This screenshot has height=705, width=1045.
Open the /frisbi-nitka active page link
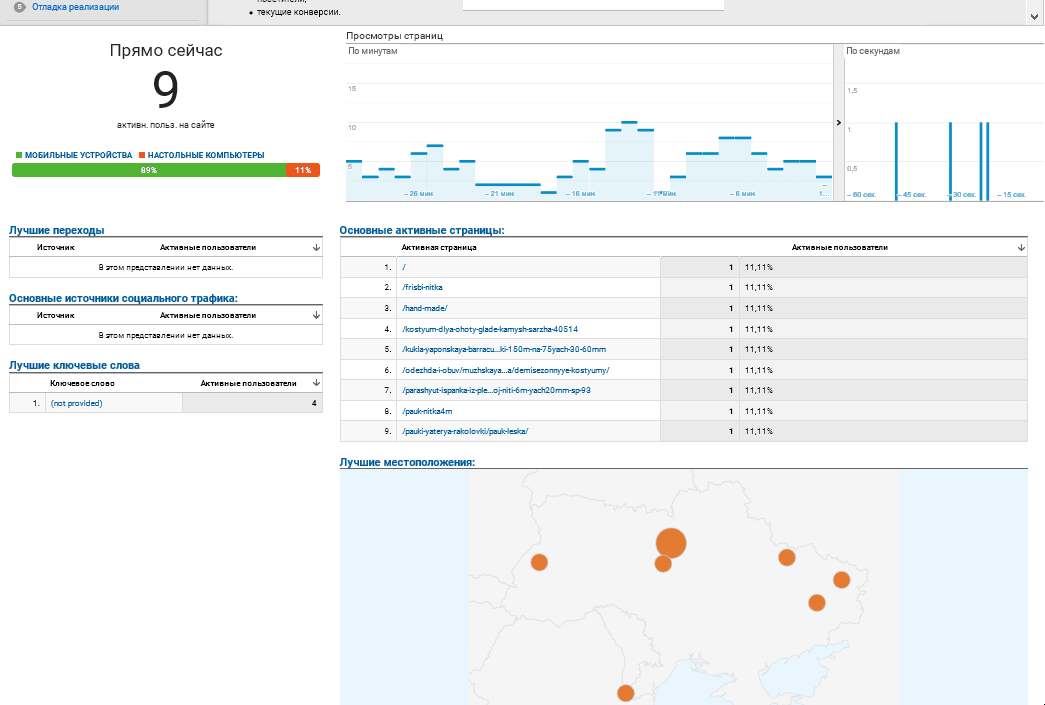coord(422,287)
